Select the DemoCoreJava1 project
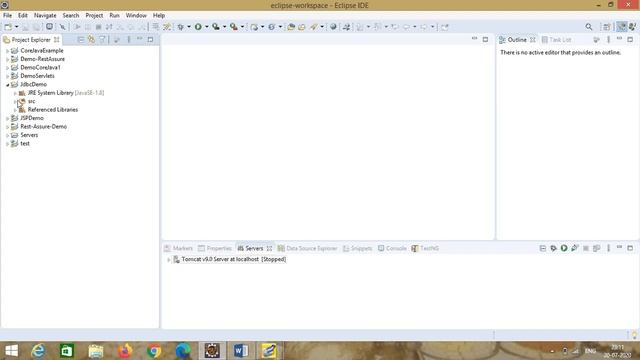 [x=40, y=67]
